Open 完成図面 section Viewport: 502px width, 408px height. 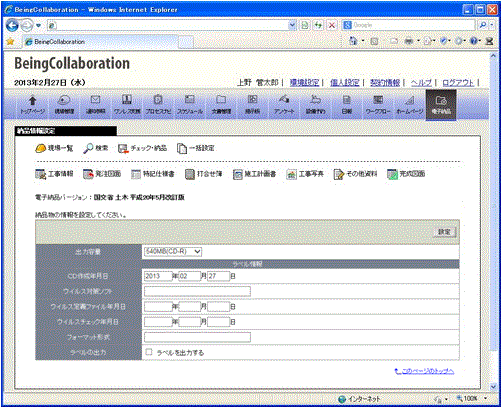[406, 174]
